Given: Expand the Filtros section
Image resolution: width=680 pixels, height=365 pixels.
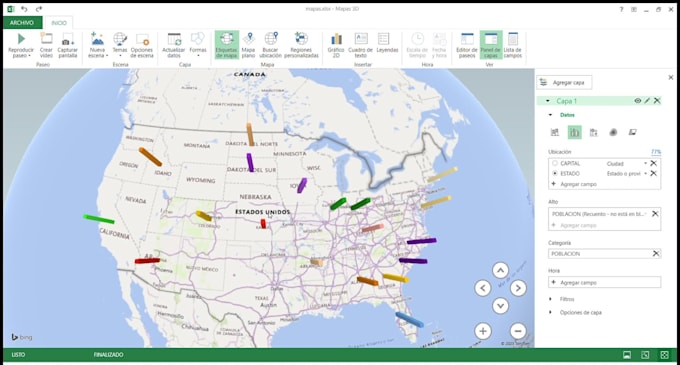Looking at the screenshot, I should (x=550, y=299).
